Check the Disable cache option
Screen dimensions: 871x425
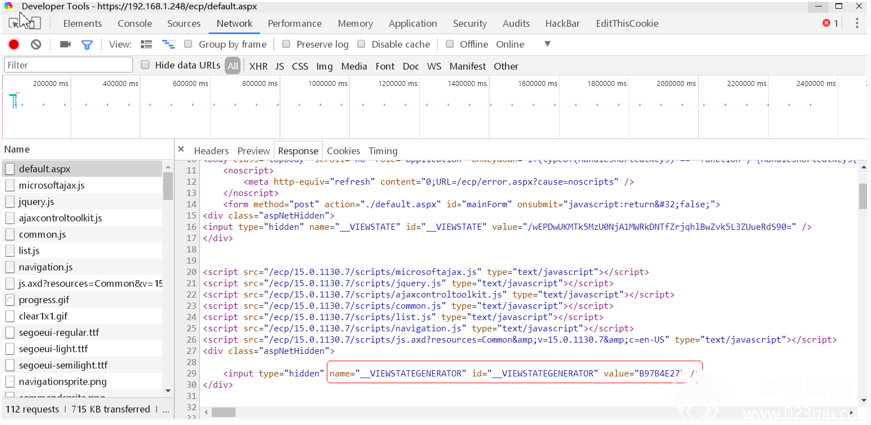click(x=361, y=44)
